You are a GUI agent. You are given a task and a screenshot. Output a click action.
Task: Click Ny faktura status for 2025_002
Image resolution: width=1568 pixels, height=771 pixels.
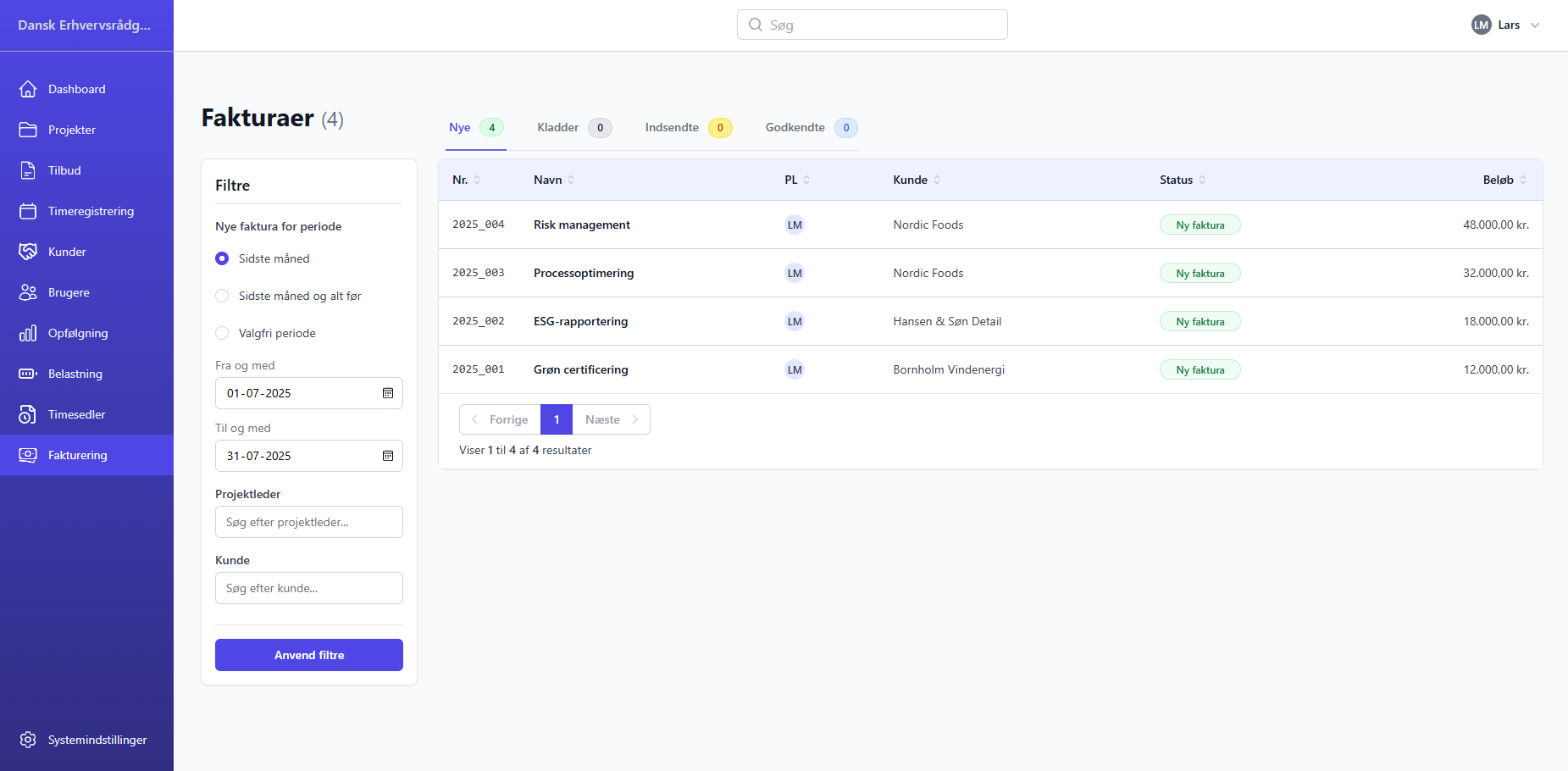pyautogui.click(x=1200, y=321)
